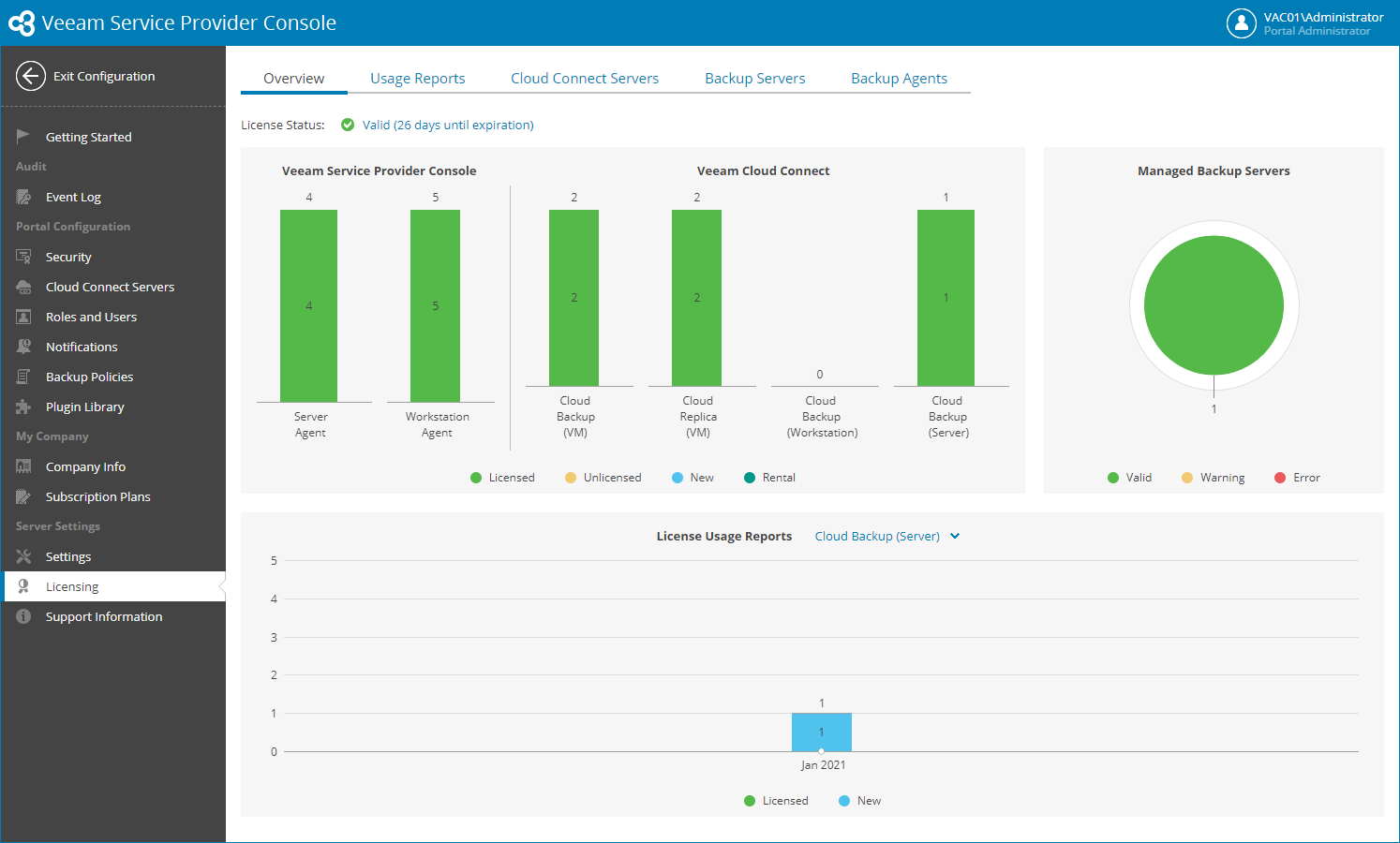Click the user avatar icon in header
The width and height of the screenshot is (1400, 843).
[1242, 23]
